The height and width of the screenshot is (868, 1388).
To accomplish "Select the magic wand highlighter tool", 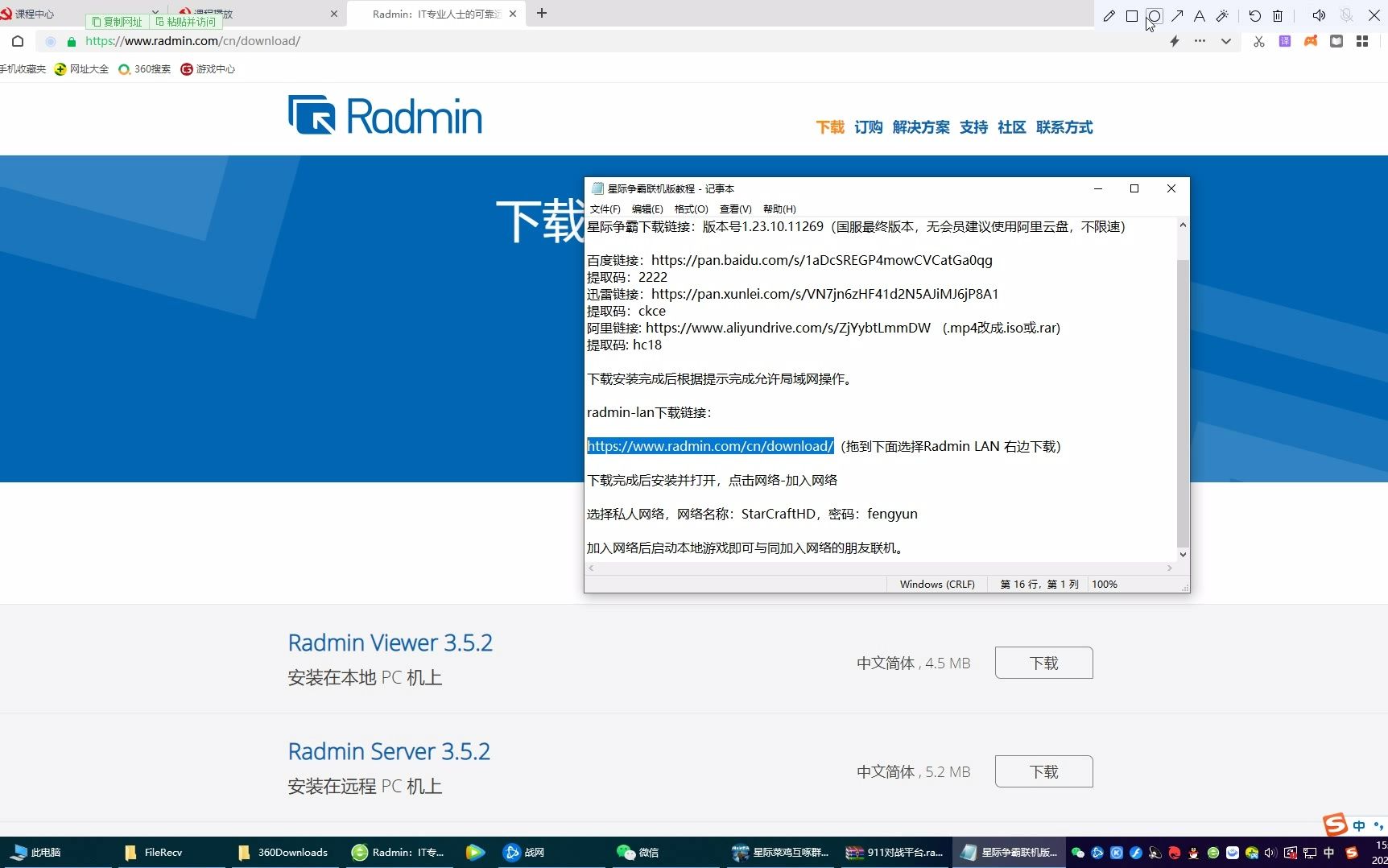I will point(1222,16).
